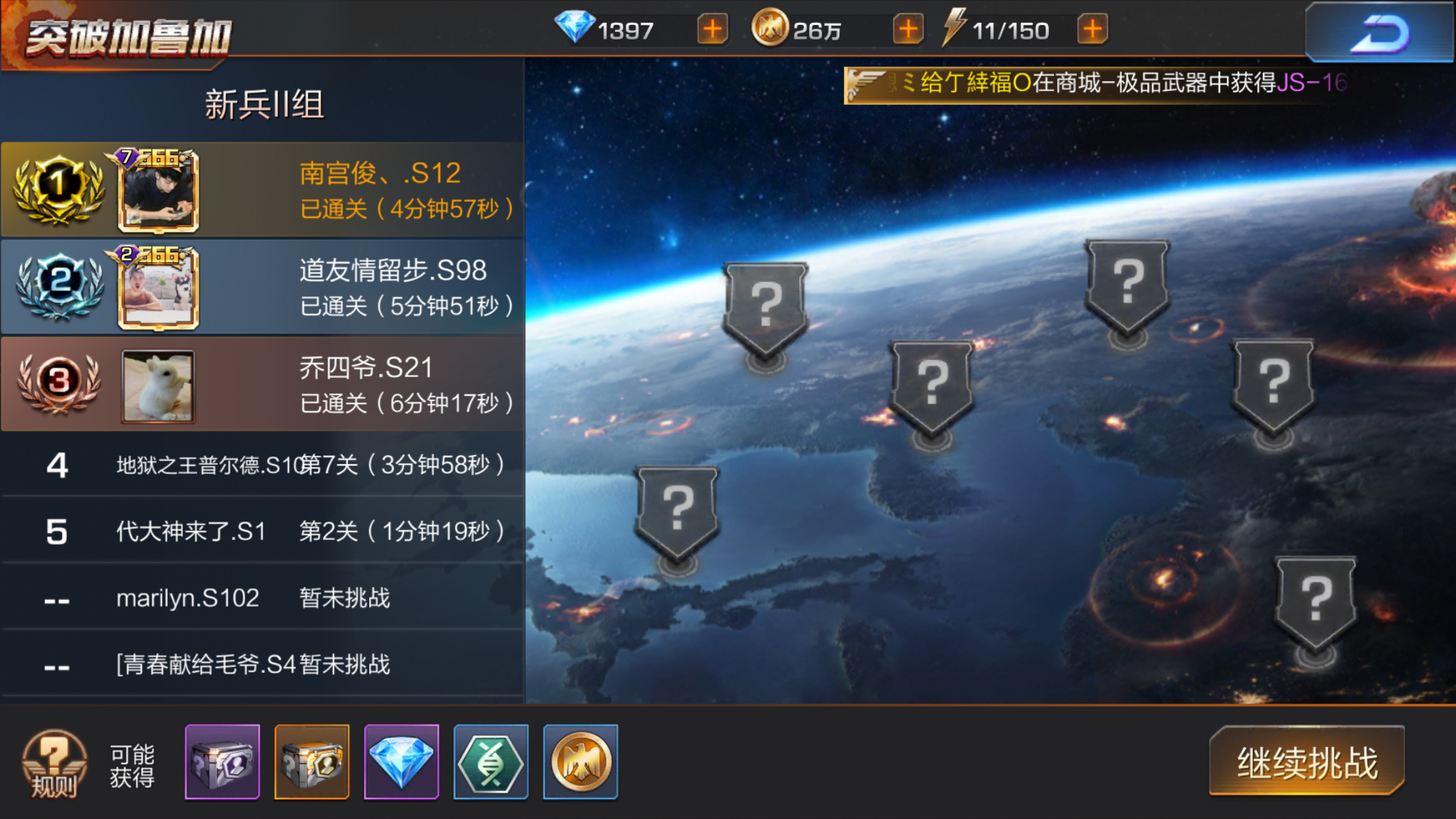Screen dimensions: 1456x819
Task: View the orange supply crate reward
Action: (312, 762)
